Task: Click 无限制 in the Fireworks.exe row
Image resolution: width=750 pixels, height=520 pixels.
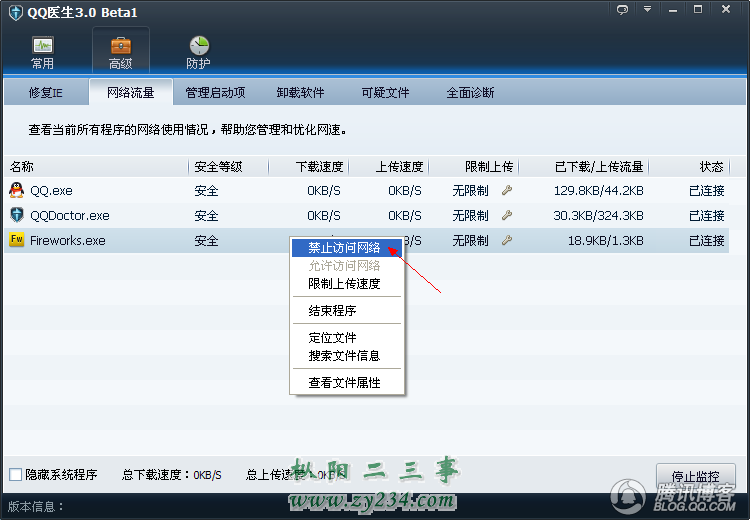Action: (471, 241)
